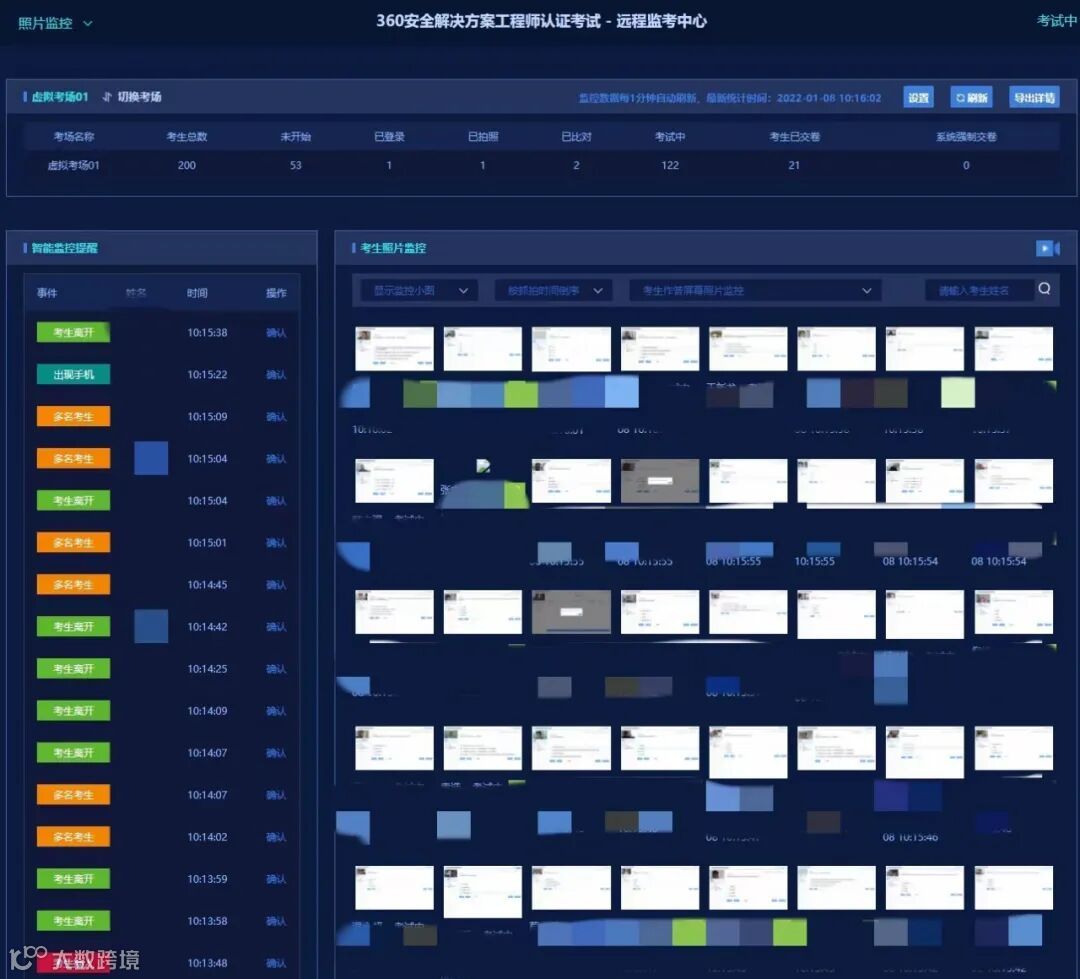Confirm the 10:14:42 考生离开 event
1080x979 pixels.
(x=276, y=627)
